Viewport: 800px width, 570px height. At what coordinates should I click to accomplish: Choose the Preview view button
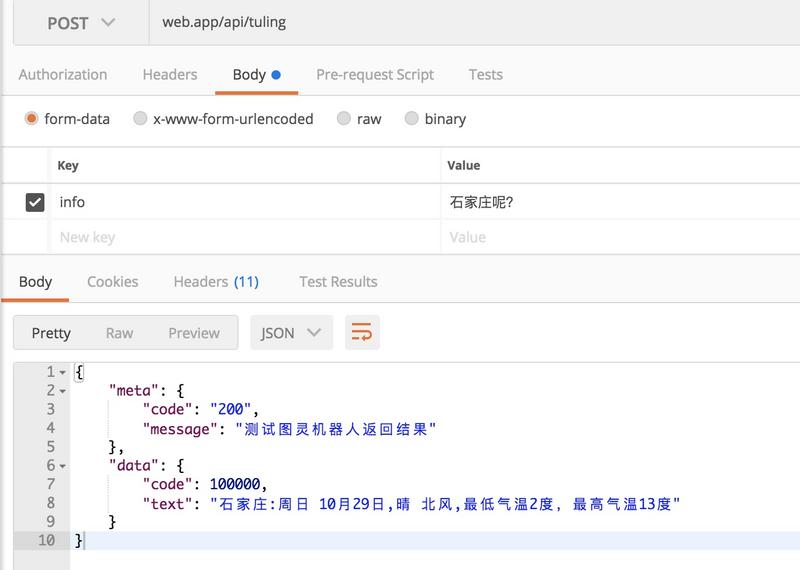pyautogui.click(x=194, y=333)
